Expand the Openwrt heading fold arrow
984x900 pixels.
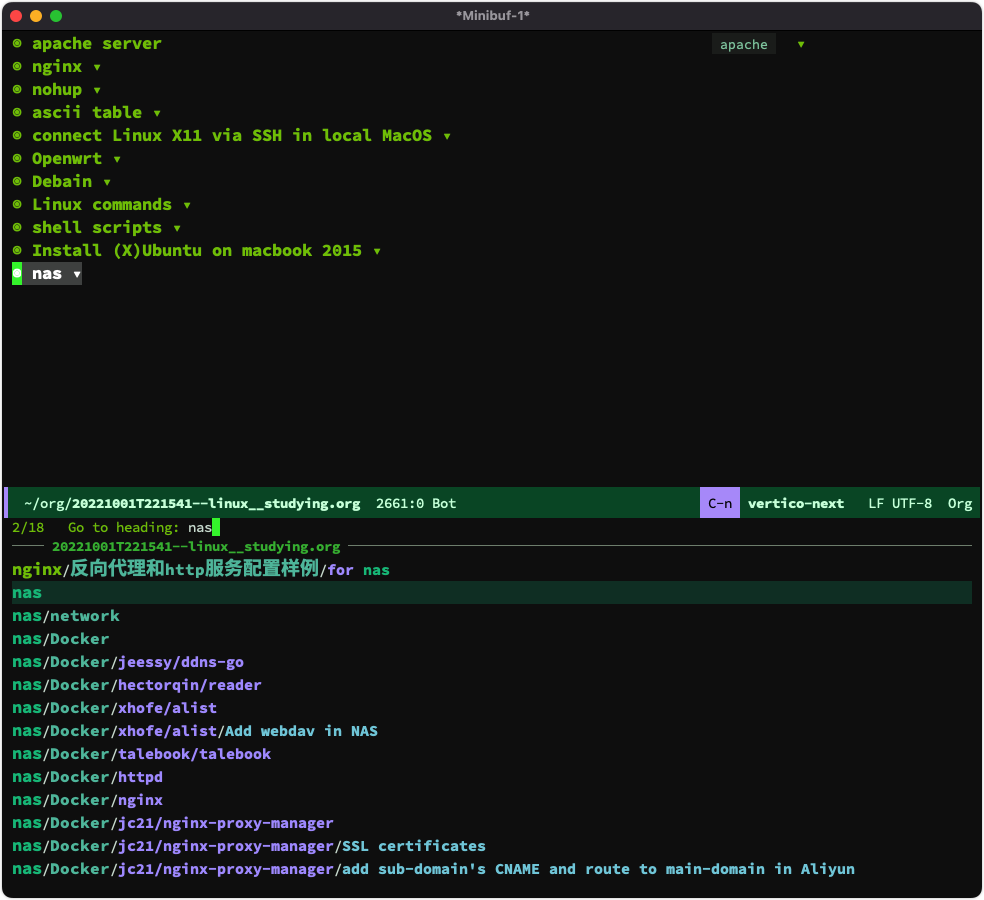117,159
